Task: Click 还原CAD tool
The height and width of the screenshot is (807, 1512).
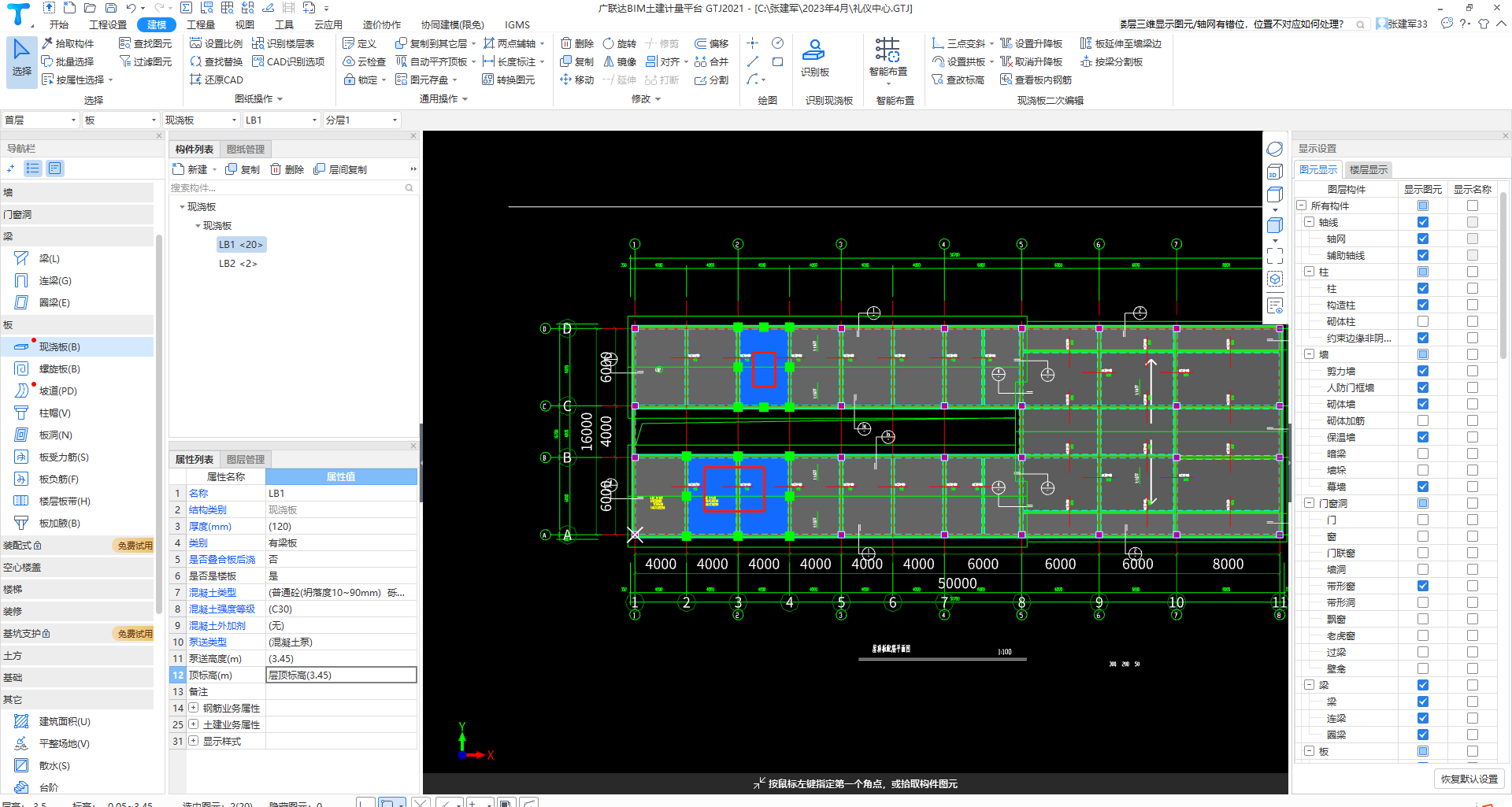Action: pos(217,80)
